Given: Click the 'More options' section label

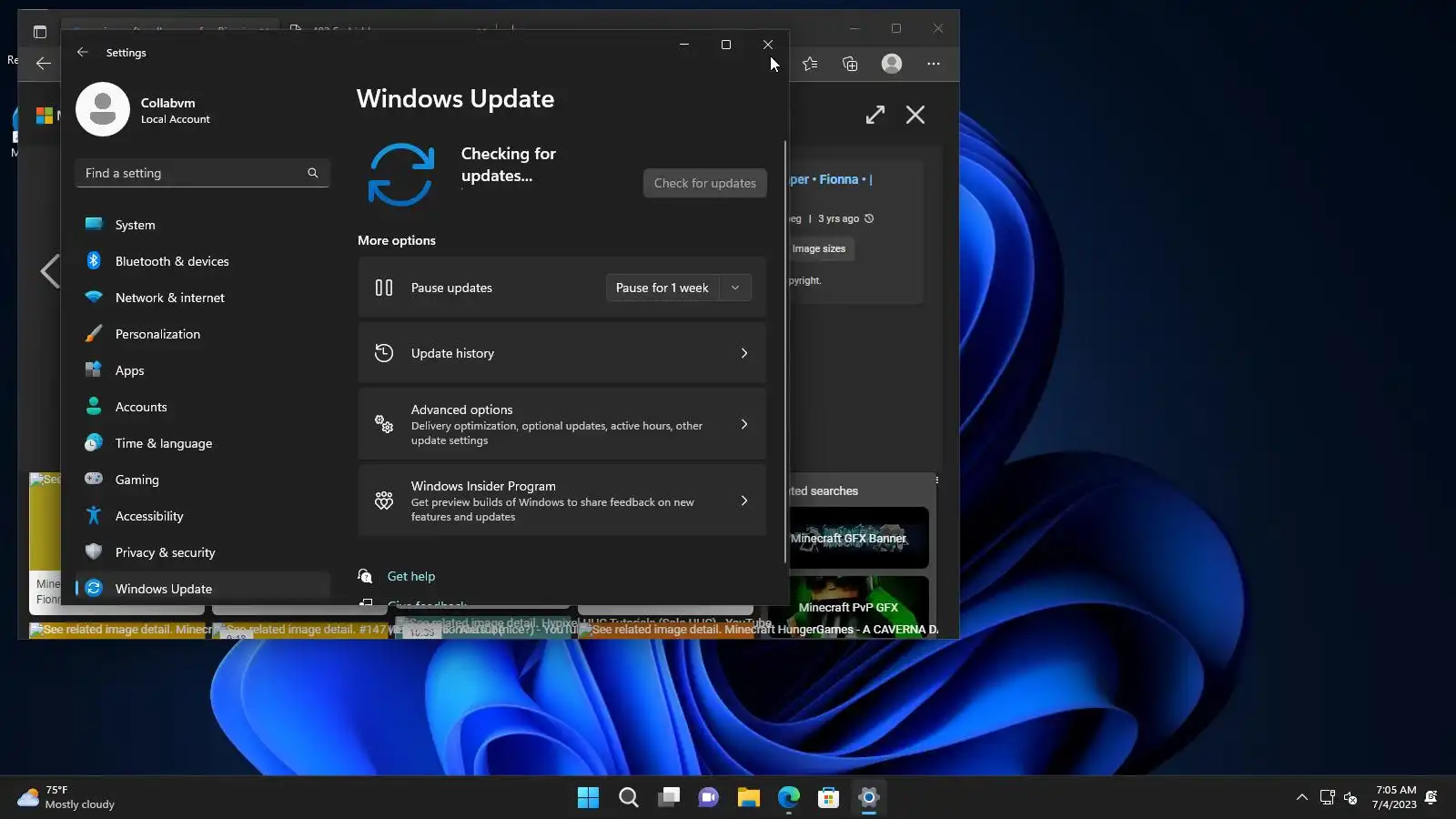Looking at the screenshot, I should coord(397,240).
